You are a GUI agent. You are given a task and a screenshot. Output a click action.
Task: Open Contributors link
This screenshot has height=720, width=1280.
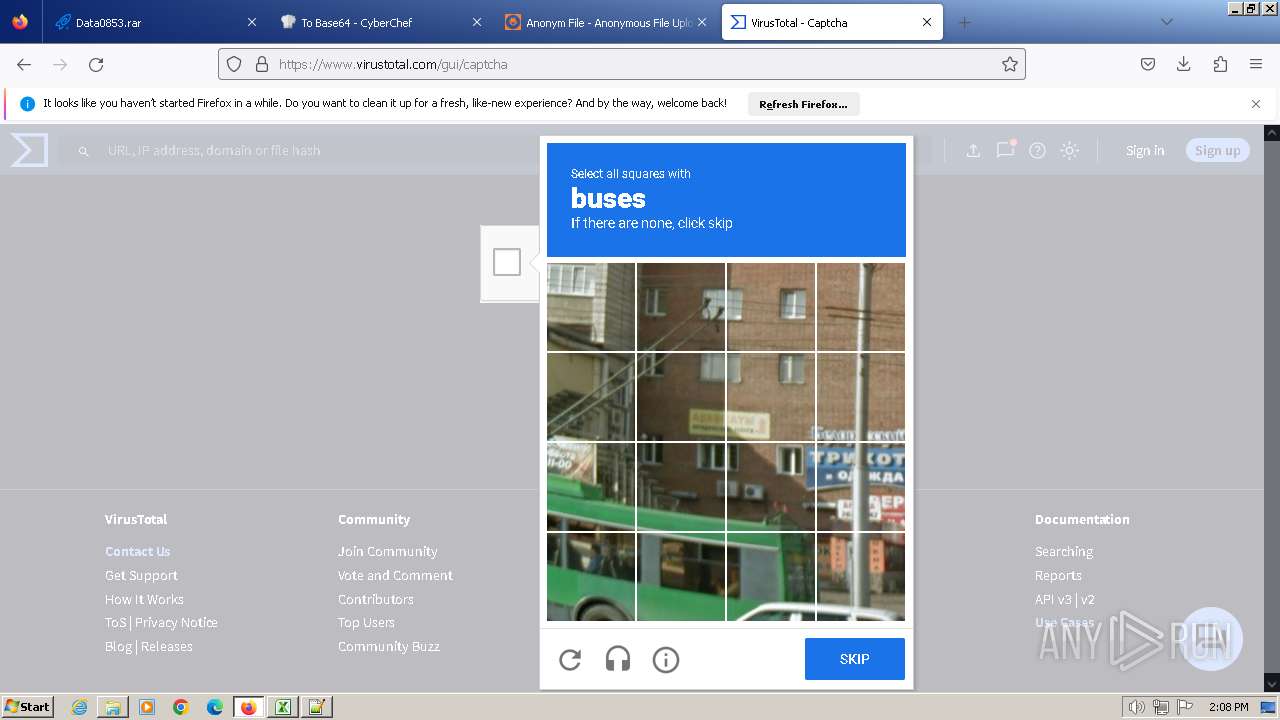coord(376,599)
